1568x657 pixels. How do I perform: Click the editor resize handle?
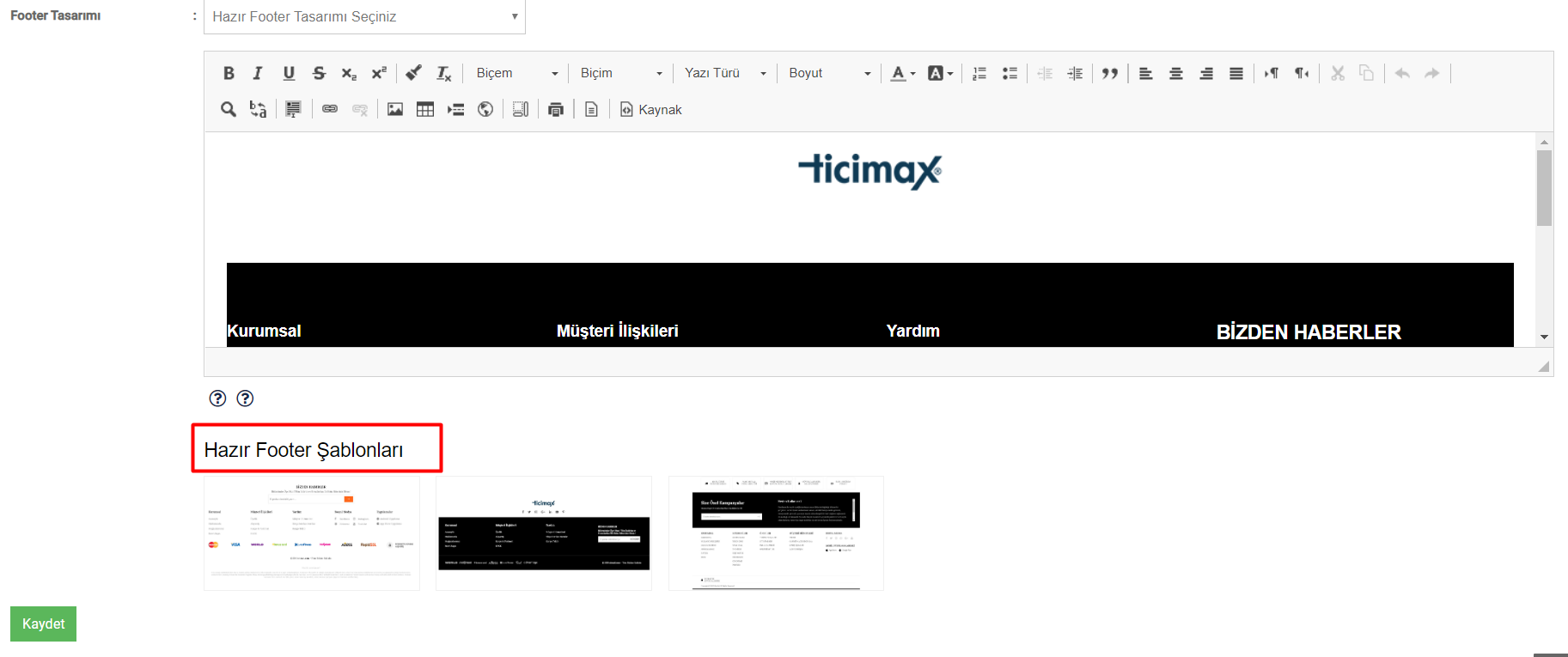click(x=1544, y=367)
